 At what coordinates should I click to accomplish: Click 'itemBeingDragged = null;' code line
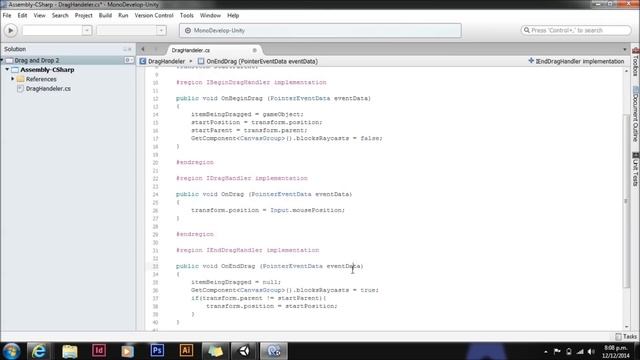(x=236, y=282)
